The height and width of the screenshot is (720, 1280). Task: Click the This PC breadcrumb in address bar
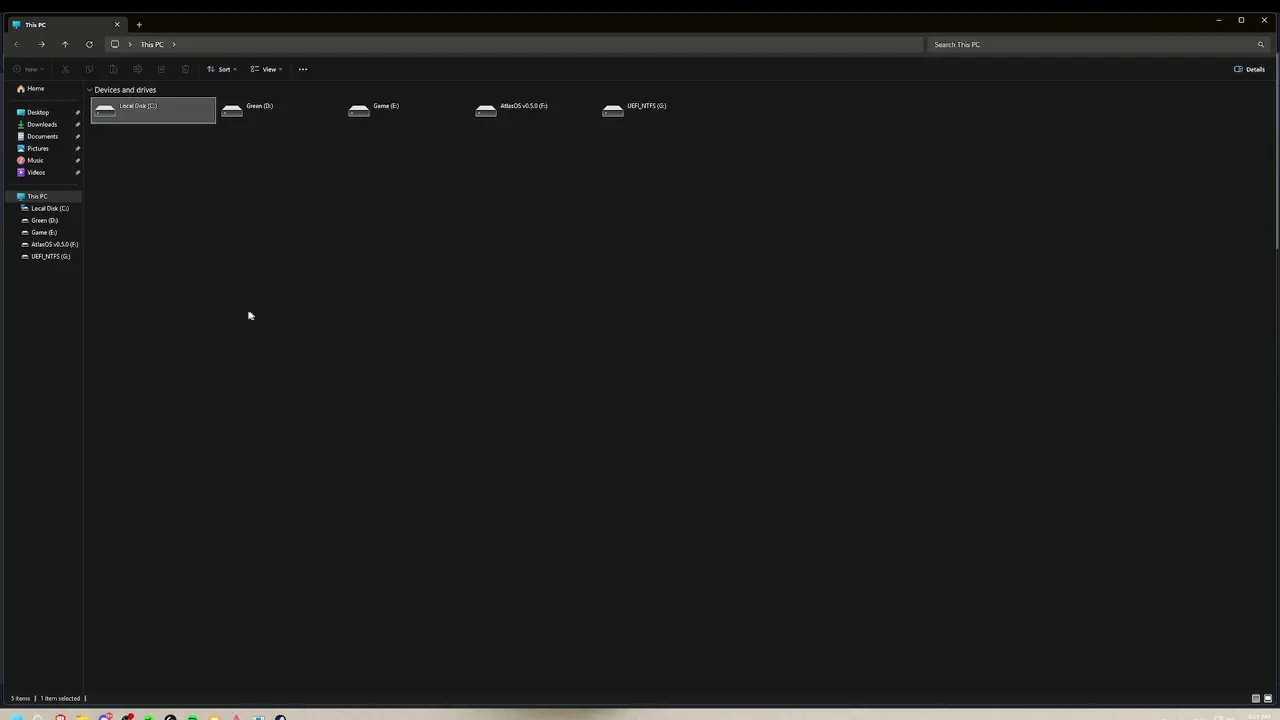click(152, 44)
